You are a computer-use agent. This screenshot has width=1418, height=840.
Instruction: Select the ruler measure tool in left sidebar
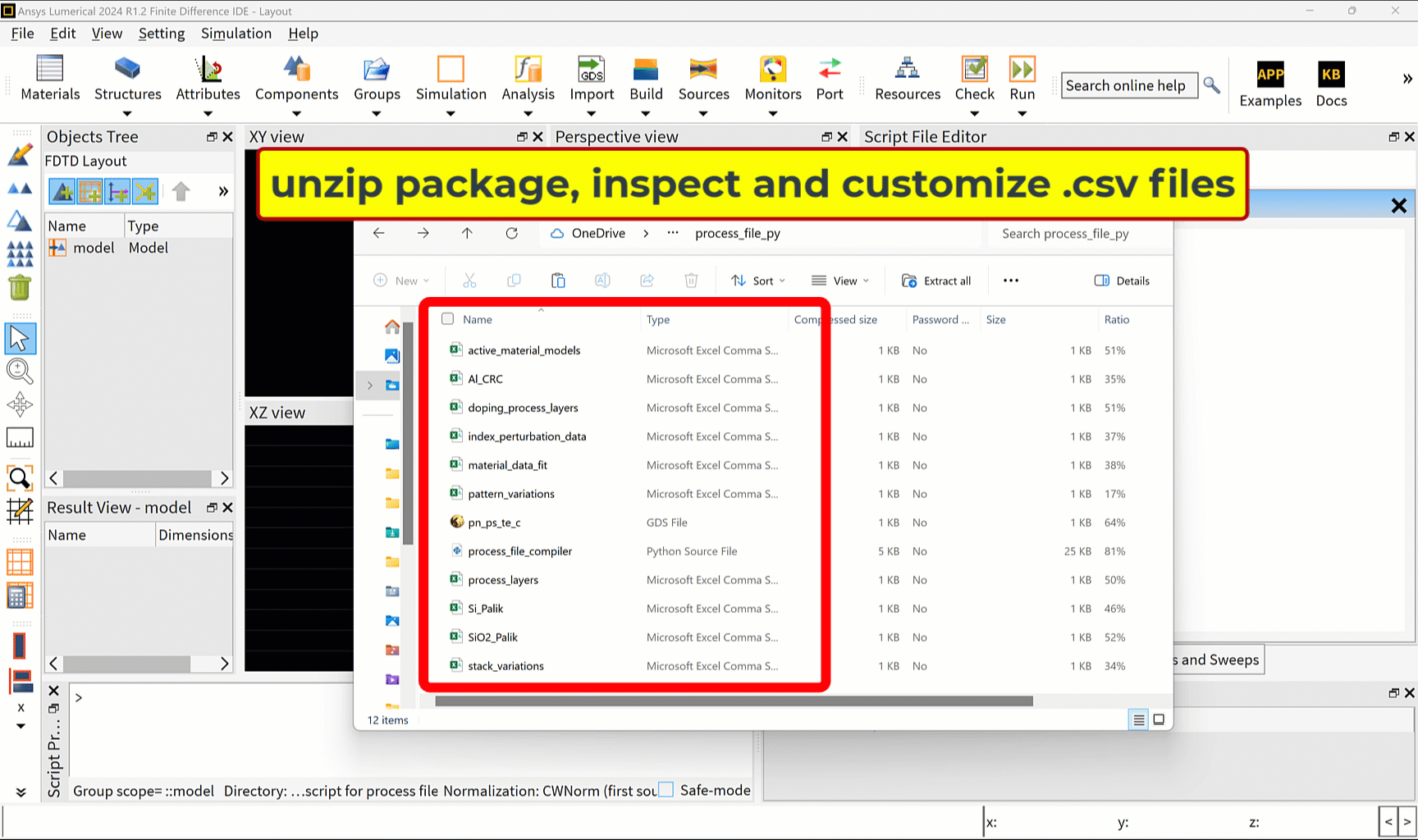(20, 438)
